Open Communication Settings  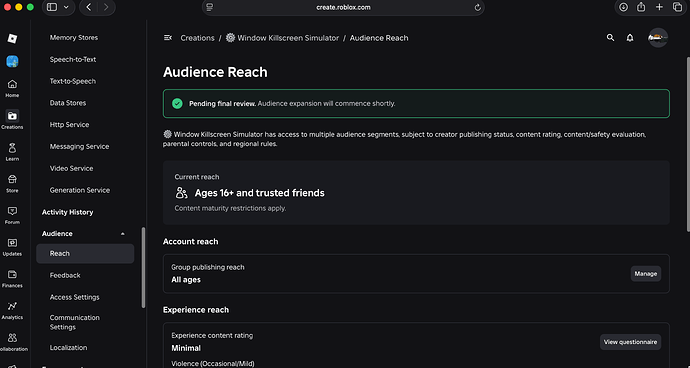coord(75,322)
